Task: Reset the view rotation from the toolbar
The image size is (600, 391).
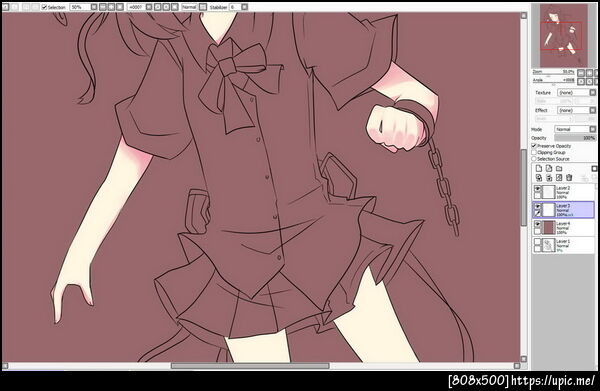Action: click(175, 7)
